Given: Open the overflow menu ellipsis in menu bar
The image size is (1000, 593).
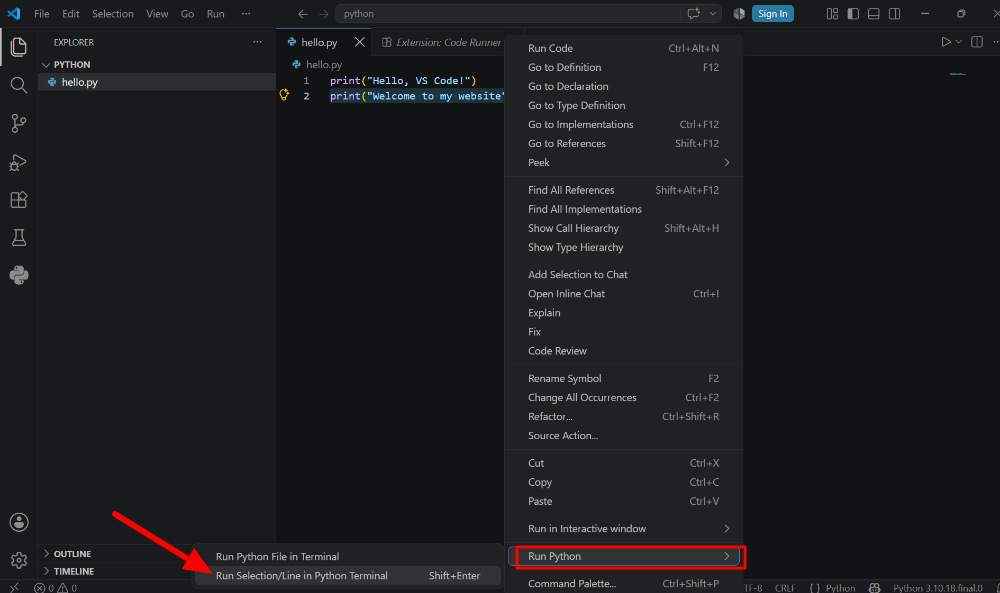Looking at the screenshot, I should pyautogui.click(x=246, y=13).
